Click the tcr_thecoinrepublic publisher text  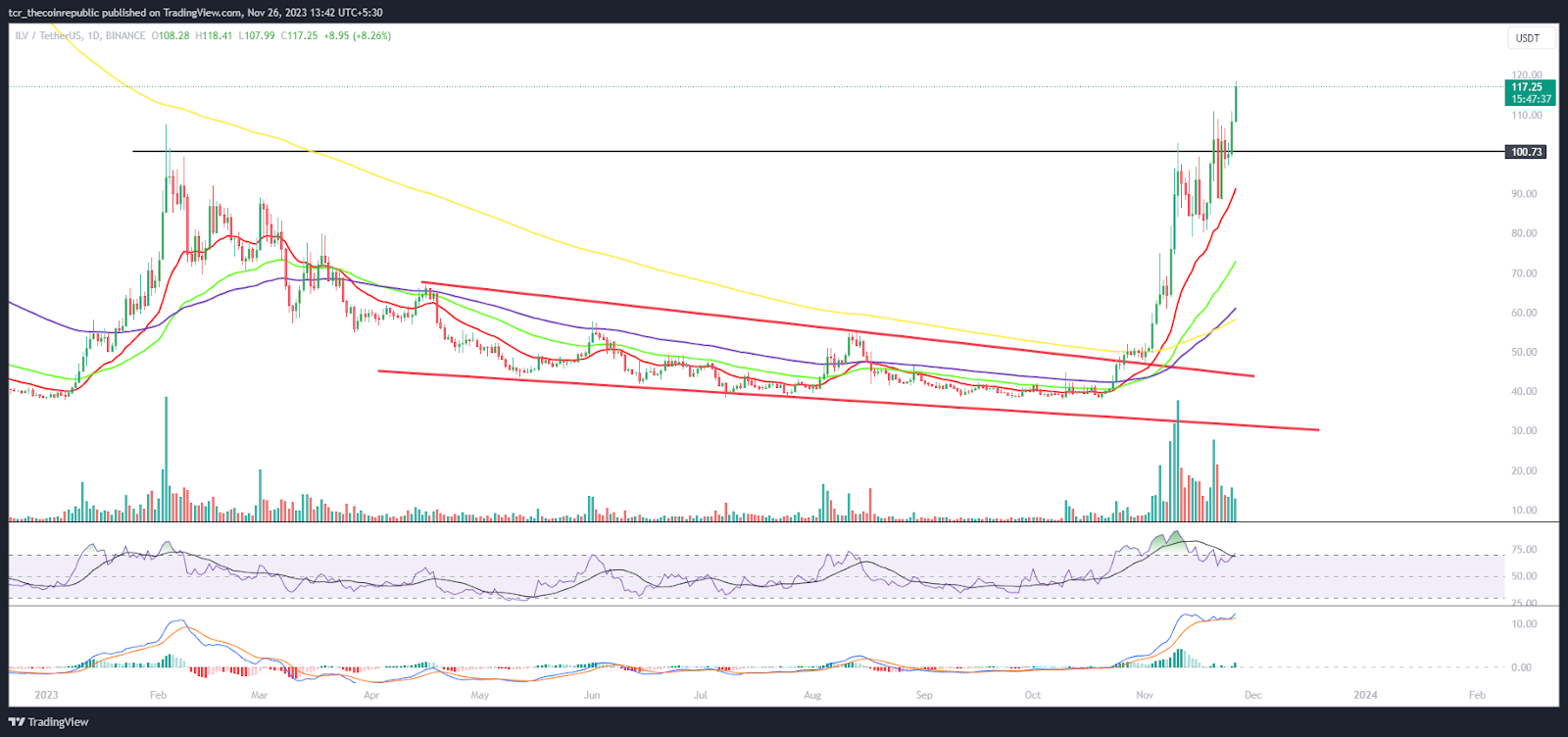(x=54, y=13)
